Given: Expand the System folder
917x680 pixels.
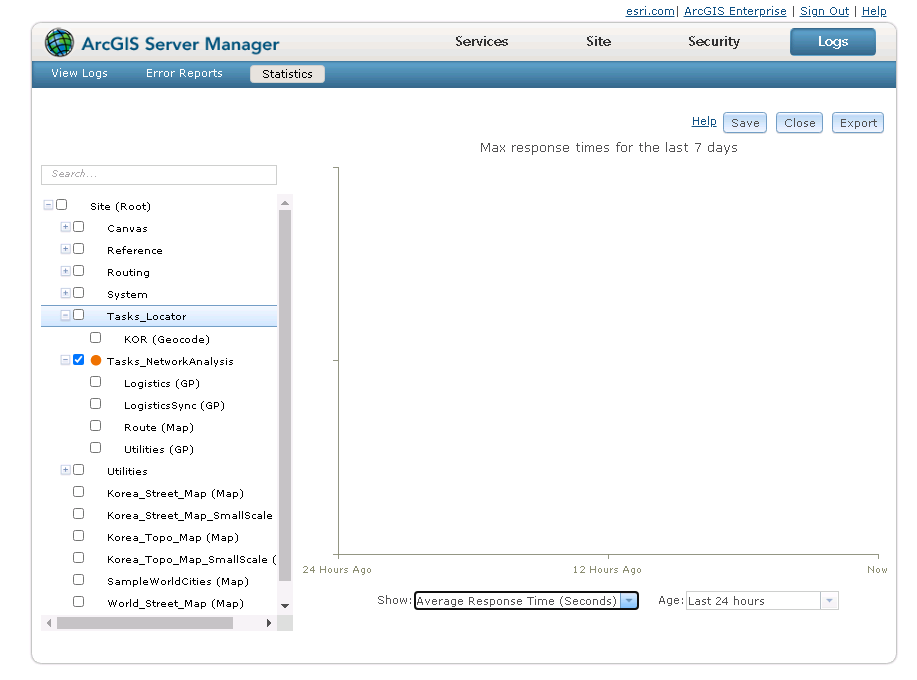Looking at the screenshot, I should [66, 293].
